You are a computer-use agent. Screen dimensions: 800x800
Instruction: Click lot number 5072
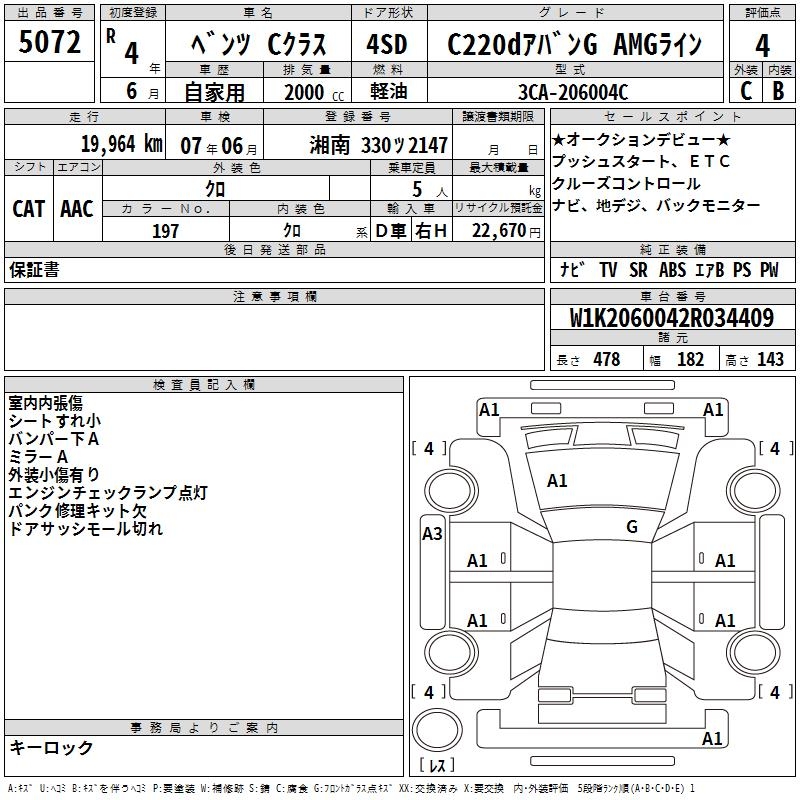[50, 43]
